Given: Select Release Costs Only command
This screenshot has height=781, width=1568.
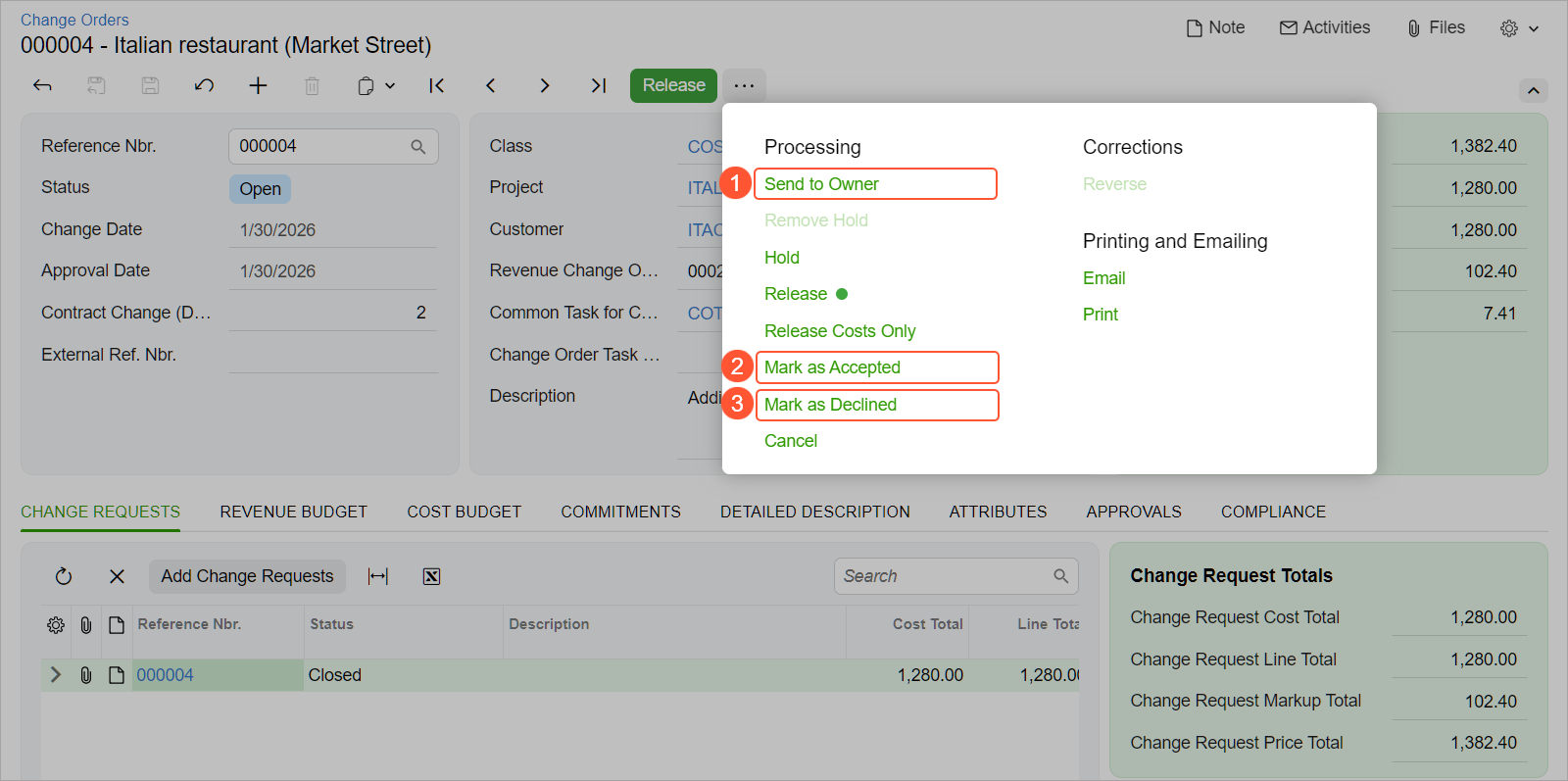Looking at the screenshot, I should tap(840, 331).
